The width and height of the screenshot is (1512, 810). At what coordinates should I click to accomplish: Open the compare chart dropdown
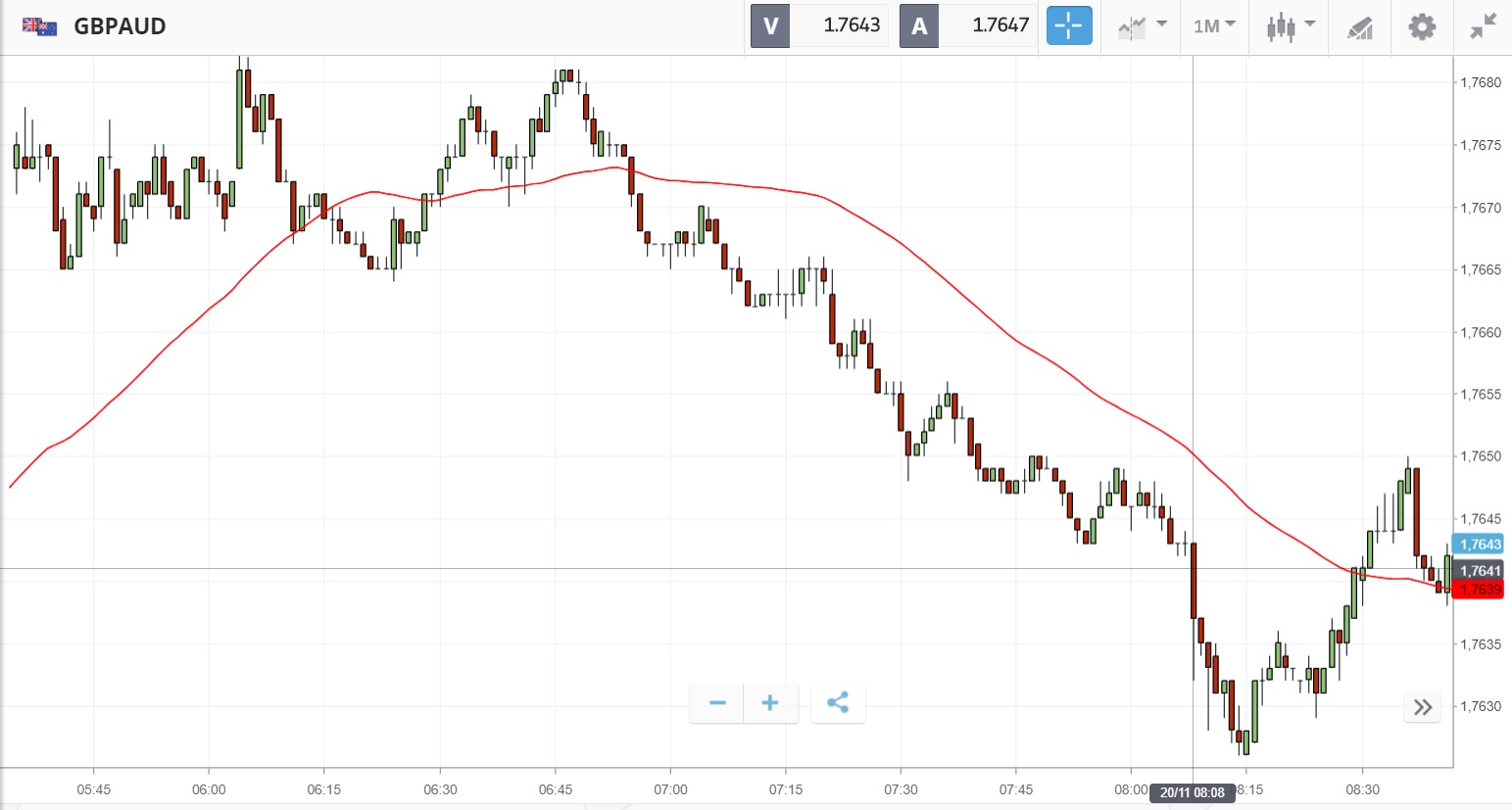point(1142,26)
